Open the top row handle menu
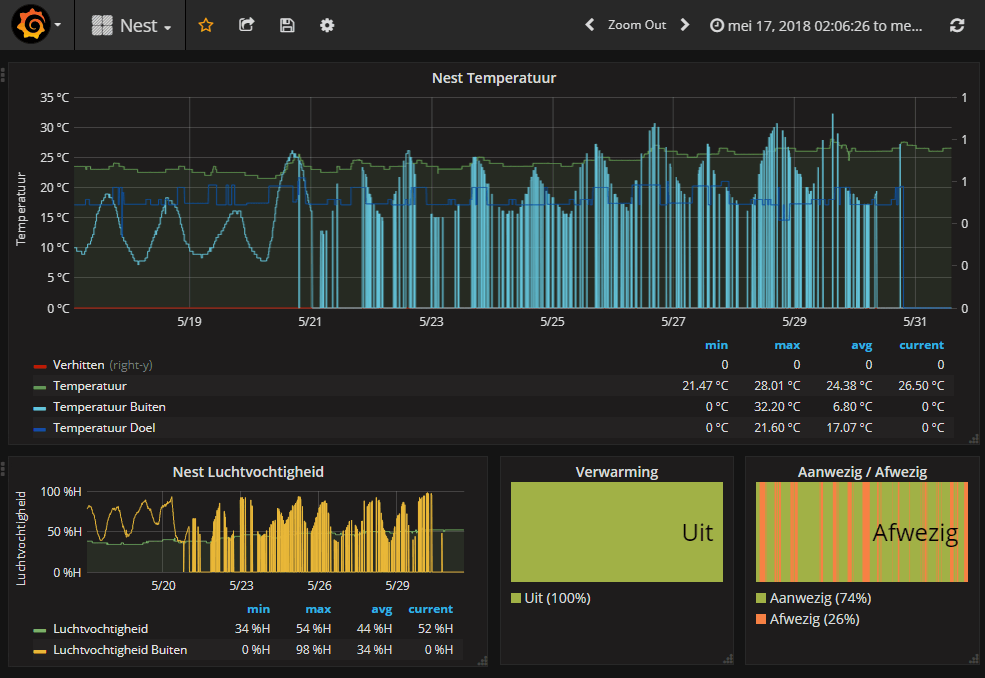985x678 pixels. click(x=3, y=75)
